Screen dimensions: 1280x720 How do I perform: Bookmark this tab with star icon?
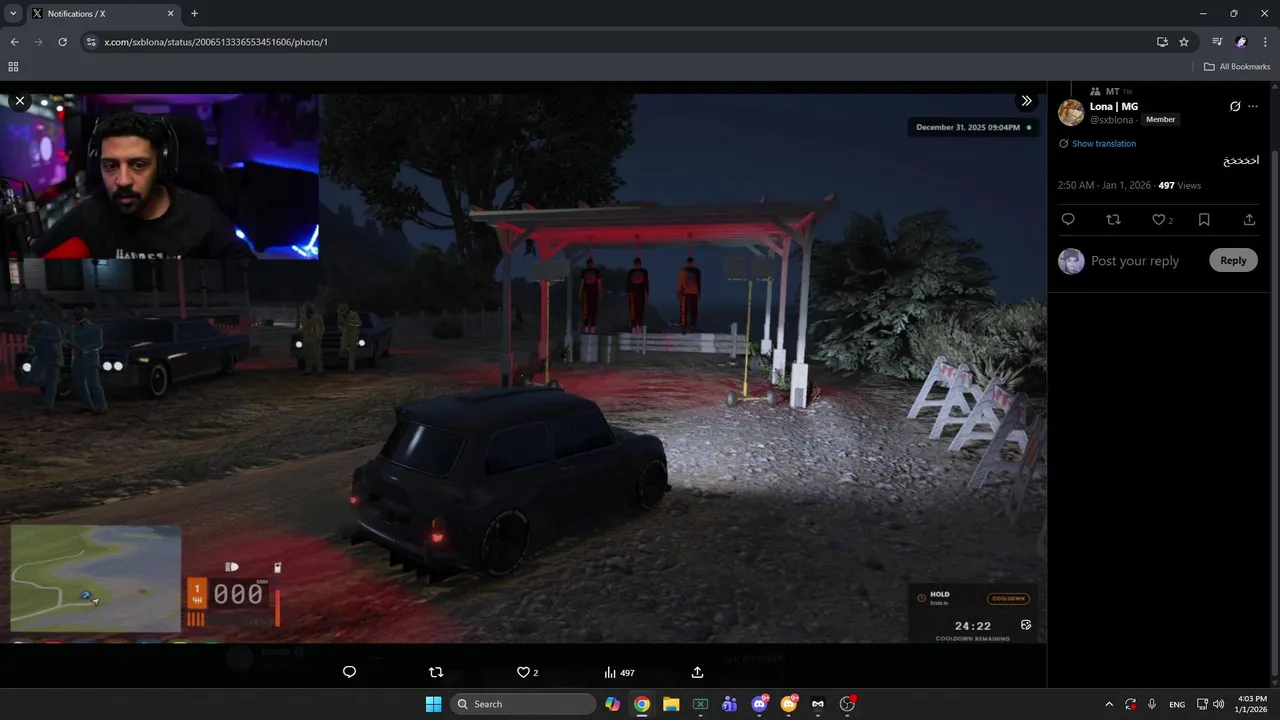(1184, 42)
